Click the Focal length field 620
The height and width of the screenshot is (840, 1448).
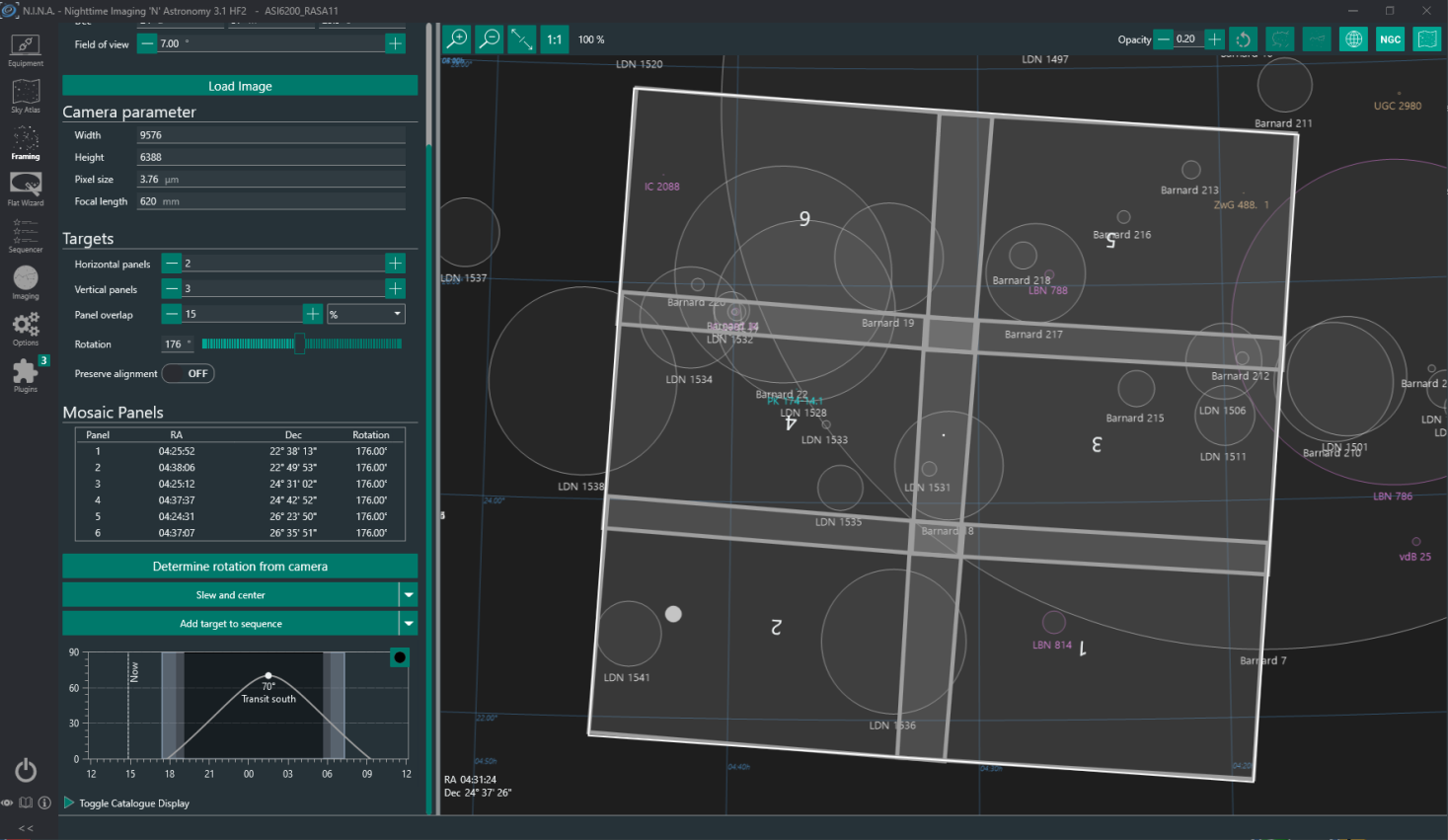click(x=270, y=201)
